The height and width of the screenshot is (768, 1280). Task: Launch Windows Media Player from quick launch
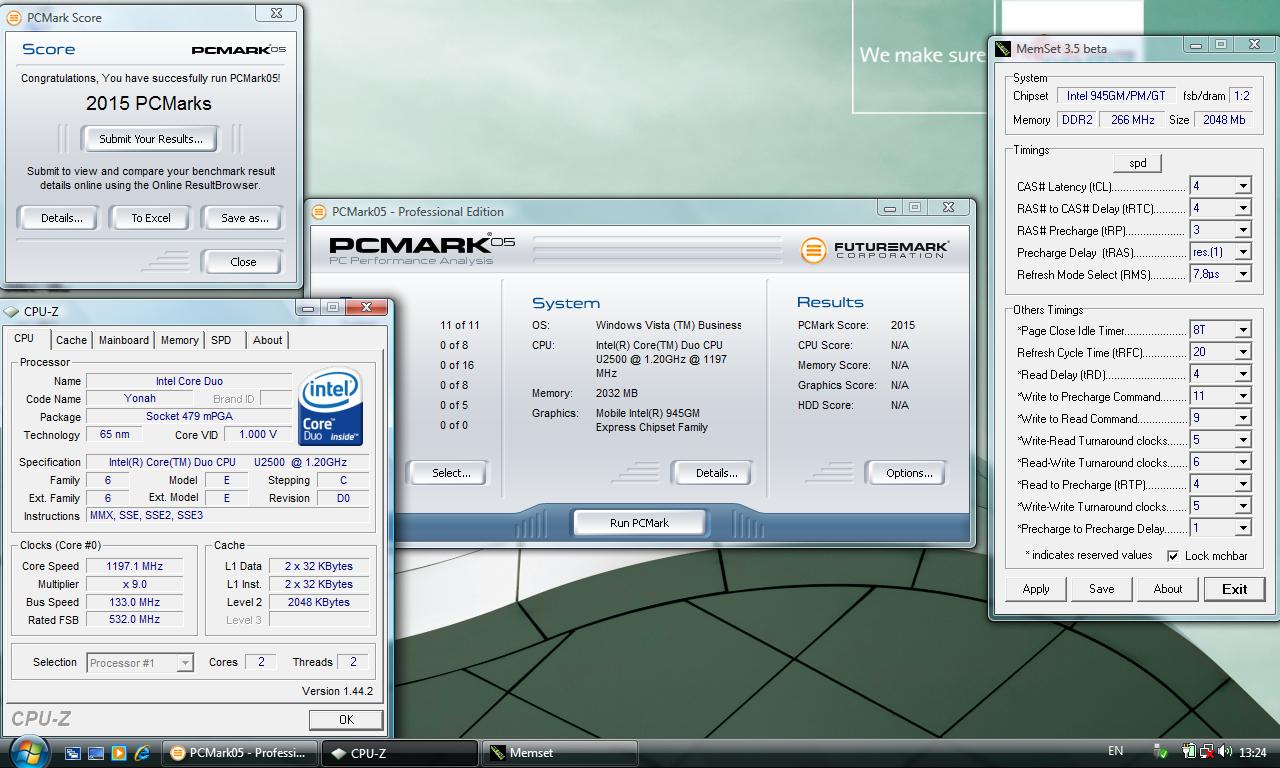[x=119, y=753]
